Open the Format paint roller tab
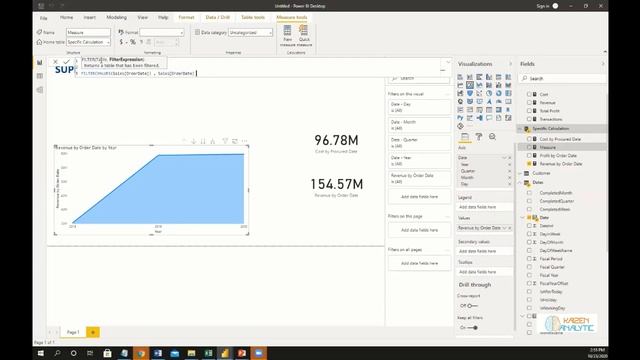This screenshot has width=640, height=360. click(x=478, y=137)
